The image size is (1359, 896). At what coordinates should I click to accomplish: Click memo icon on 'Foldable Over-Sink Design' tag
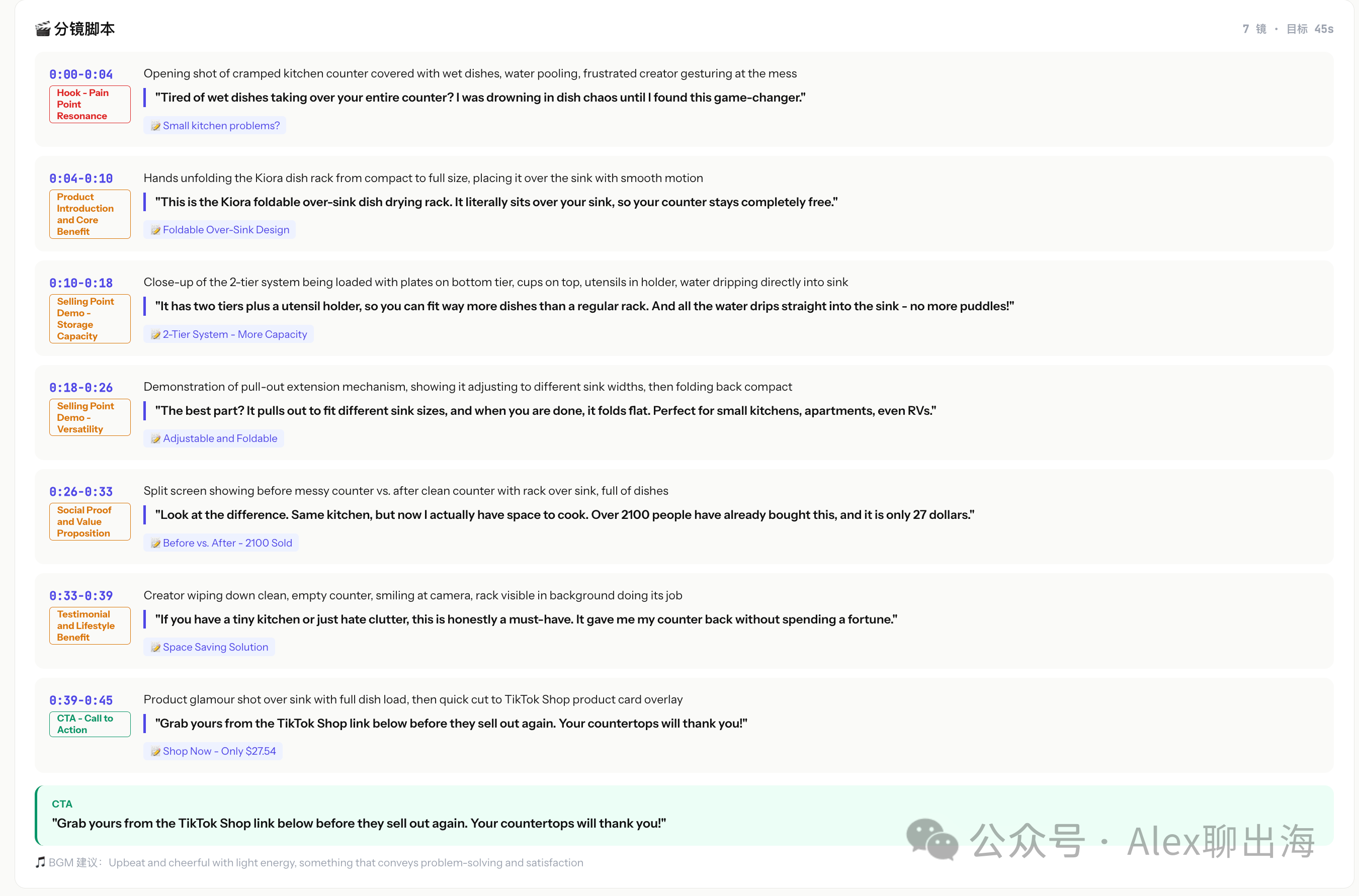click(x=155, y=230)
